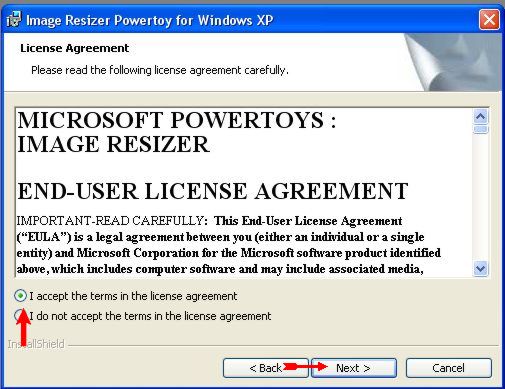Click the installer icon in the title bar
The image size is (505, 389).
[x=14, y=20]
